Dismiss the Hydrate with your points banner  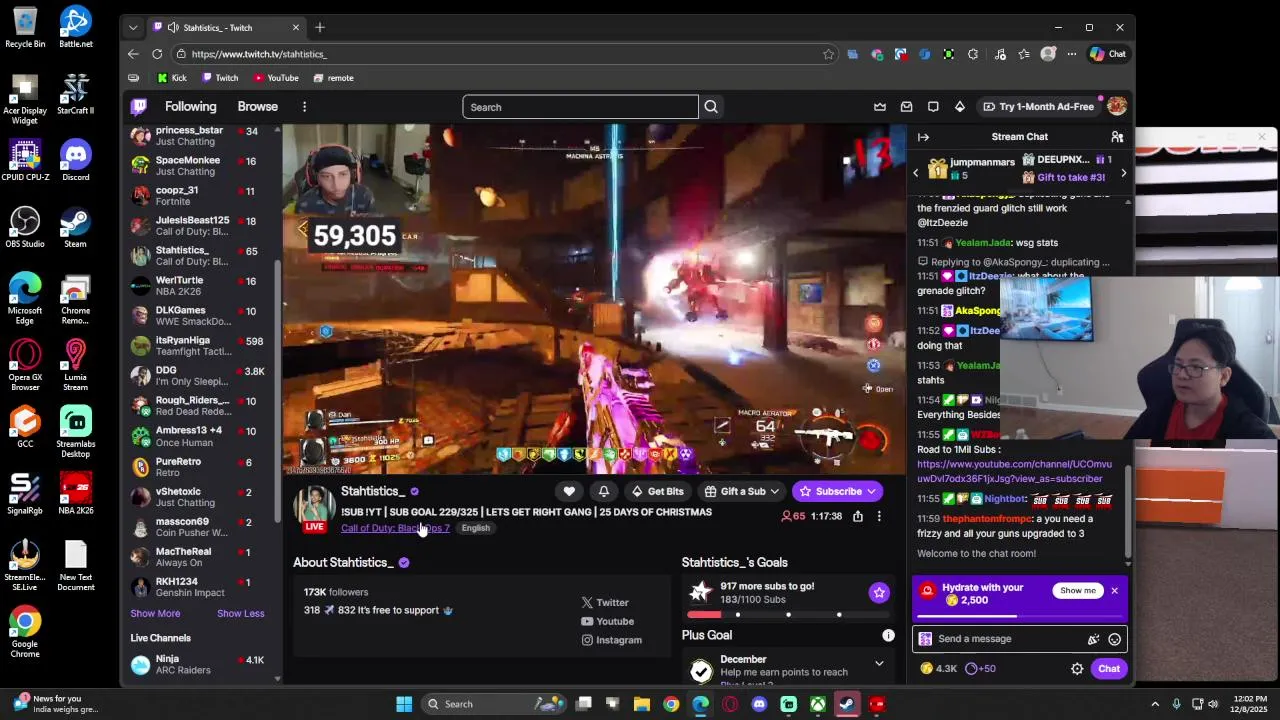[x=1114, y=590]
